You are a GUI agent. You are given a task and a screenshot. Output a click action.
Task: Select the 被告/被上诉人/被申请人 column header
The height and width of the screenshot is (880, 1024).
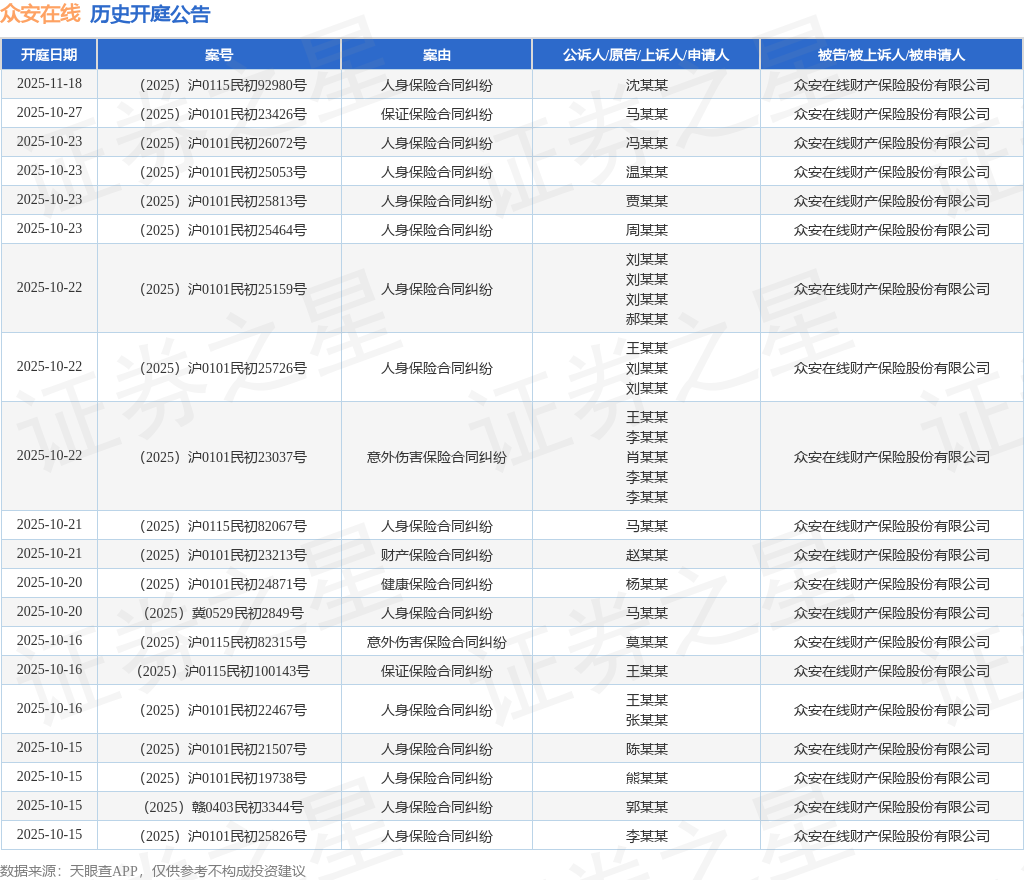[x=891, y=55]
